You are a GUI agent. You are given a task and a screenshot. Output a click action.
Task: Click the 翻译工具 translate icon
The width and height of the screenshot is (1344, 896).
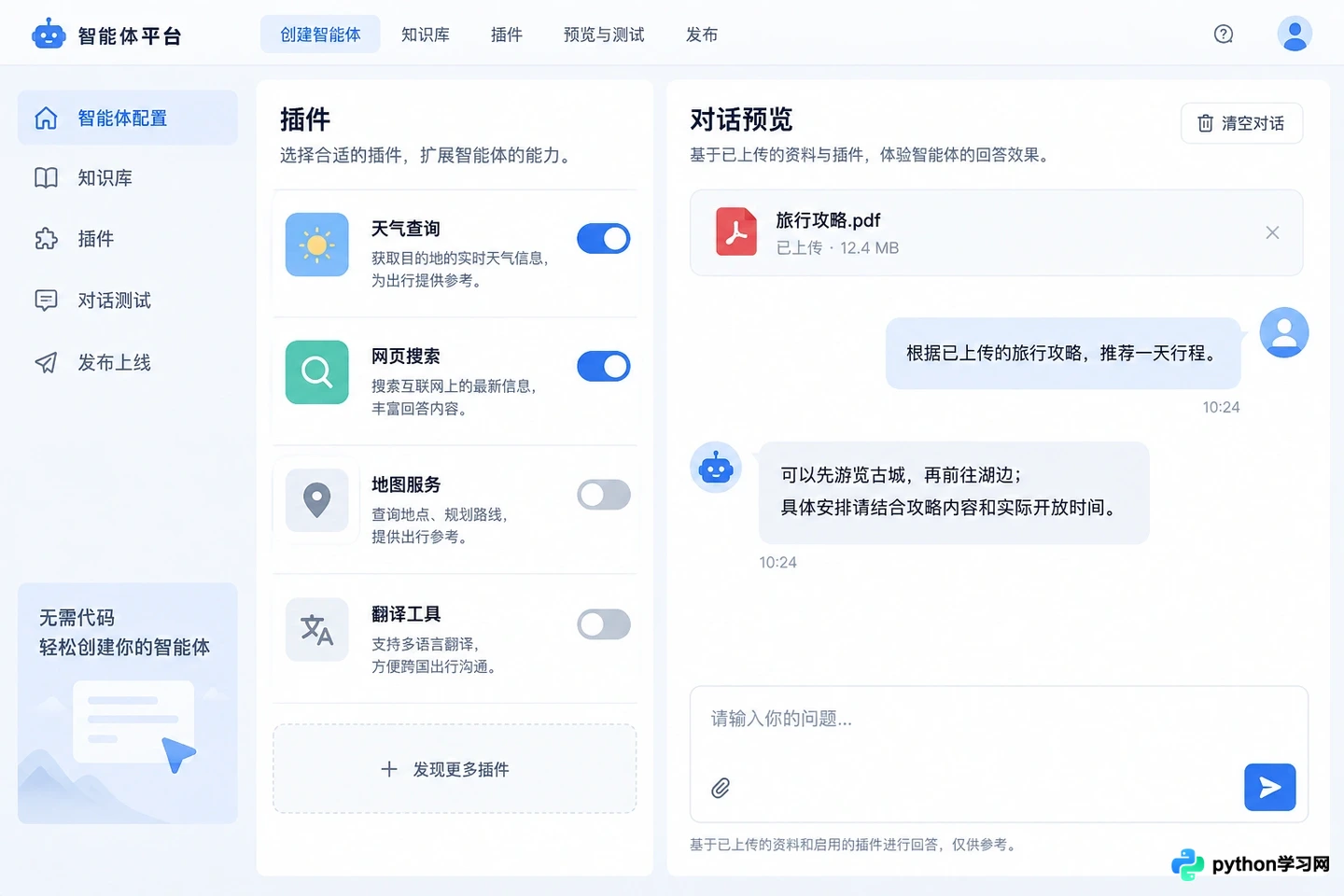pos(316,630)
